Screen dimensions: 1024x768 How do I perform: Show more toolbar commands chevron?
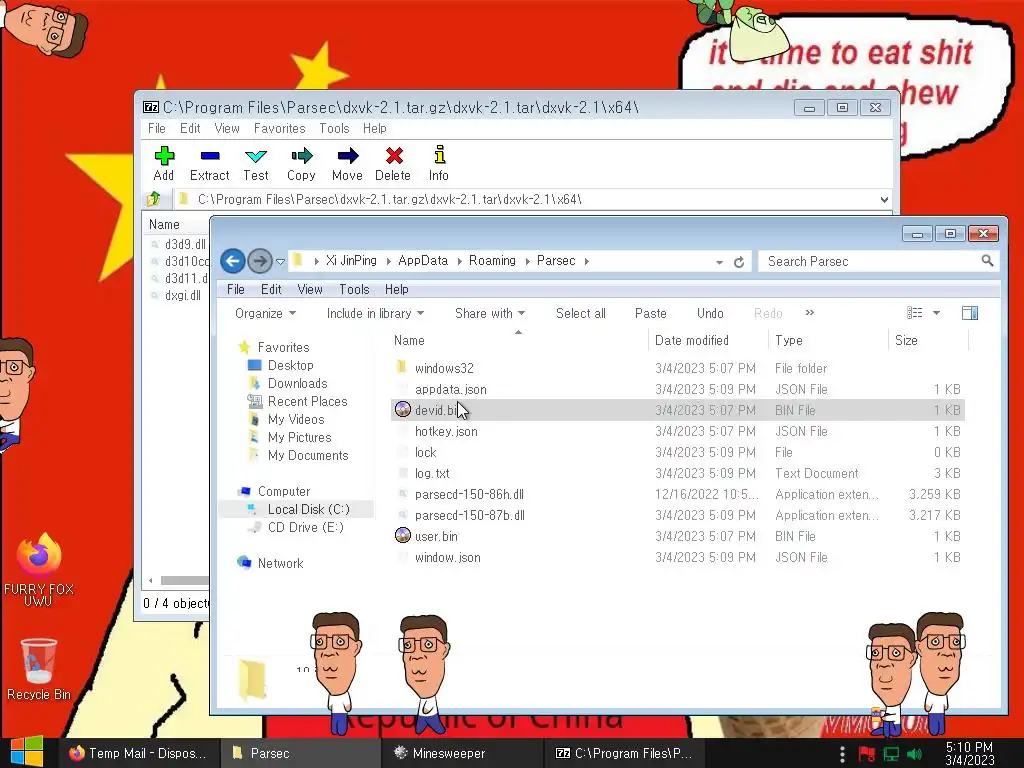pos(810,313)
